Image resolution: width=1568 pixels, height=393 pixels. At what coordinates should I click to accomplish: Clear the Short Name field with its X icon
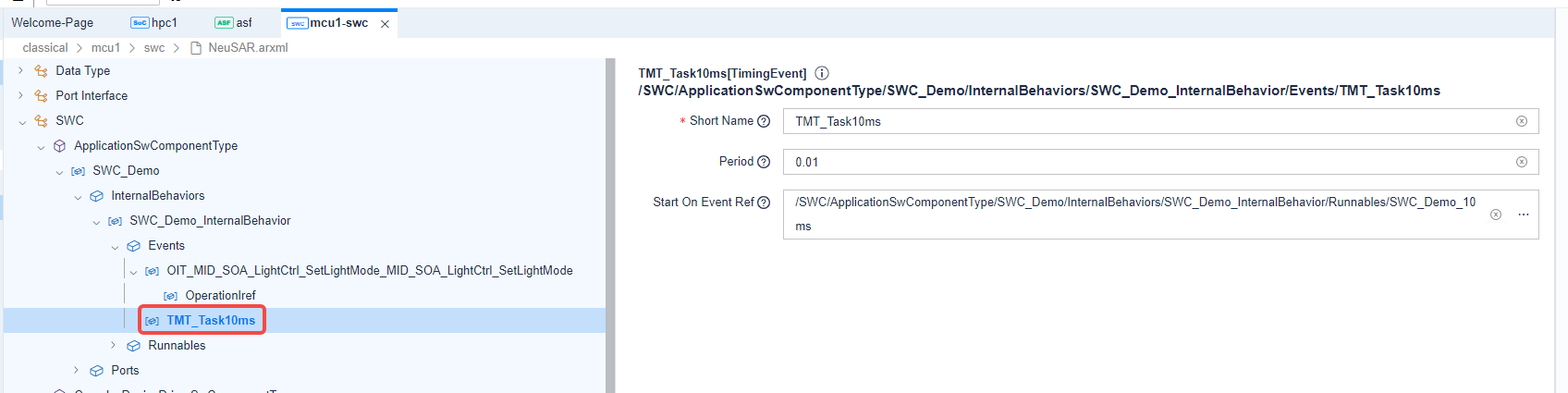pyautogui.click(x=1522, y=121)
